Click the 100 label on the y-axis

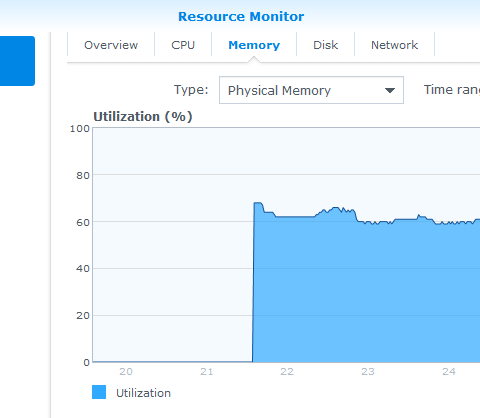(x=80, y=129)
